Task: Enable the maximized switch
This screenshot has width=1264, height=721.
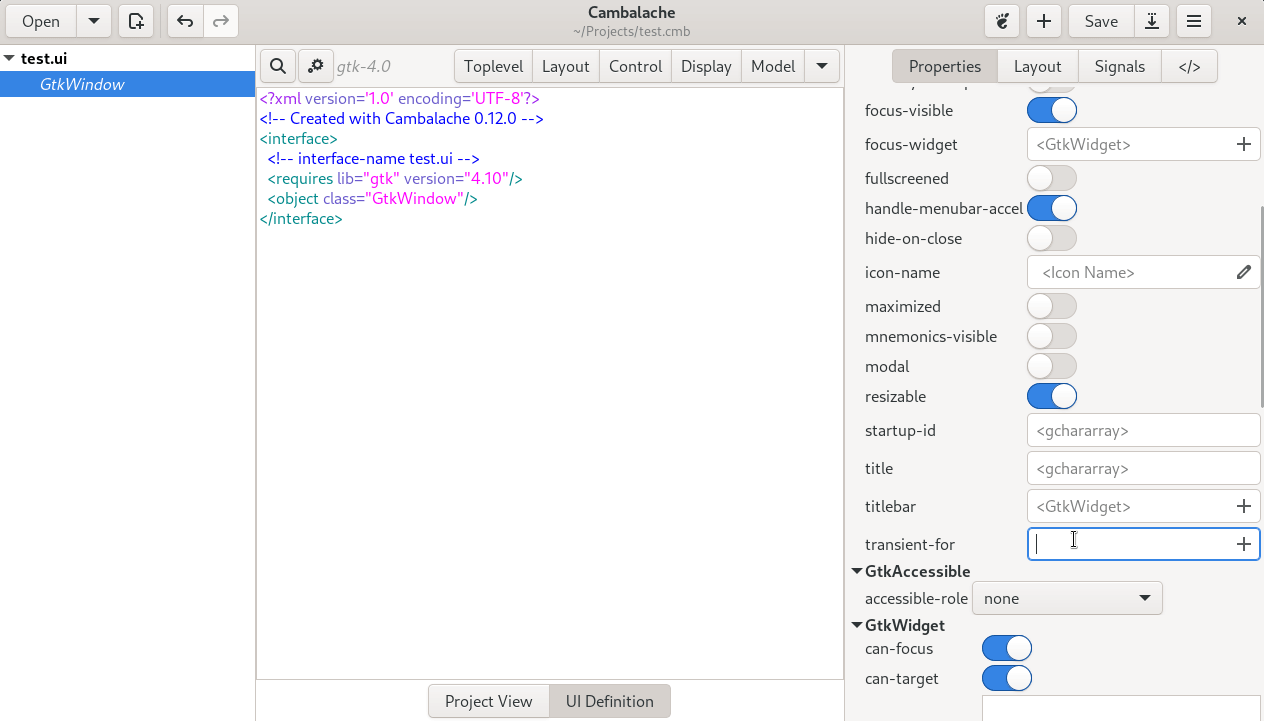Action: [x=1052, y=306]
